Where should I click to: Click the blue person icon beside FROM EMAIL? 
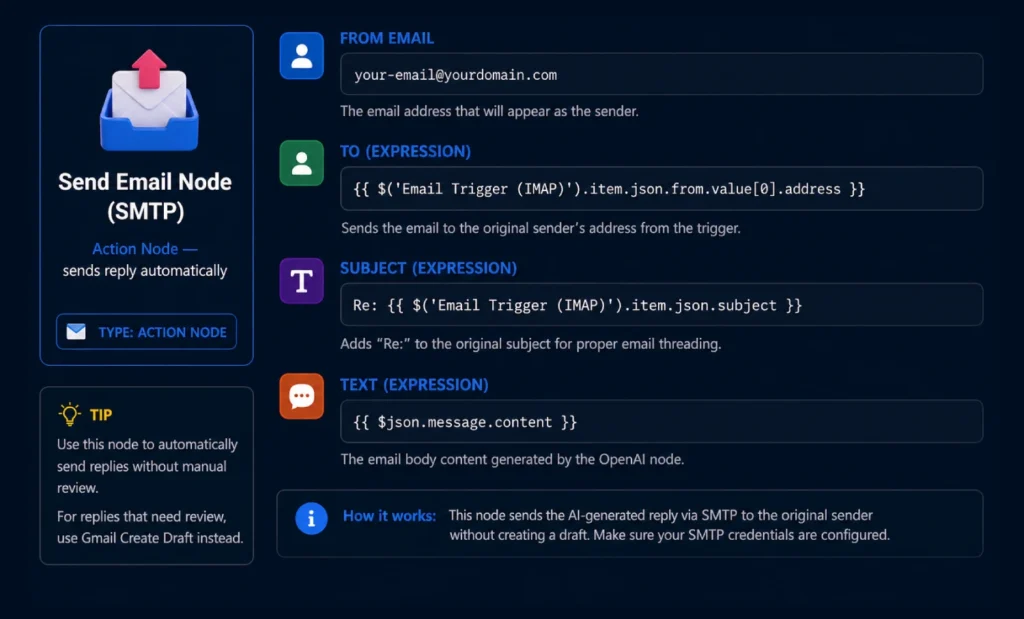(302, 56)
